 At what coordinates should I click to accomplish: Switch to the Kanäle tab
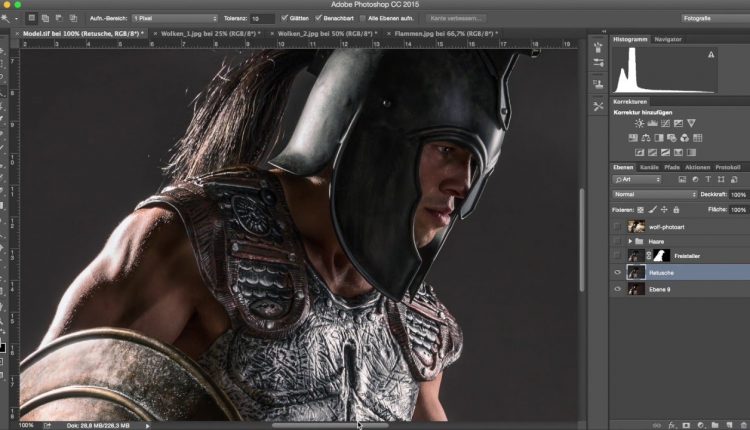(649, 167)
